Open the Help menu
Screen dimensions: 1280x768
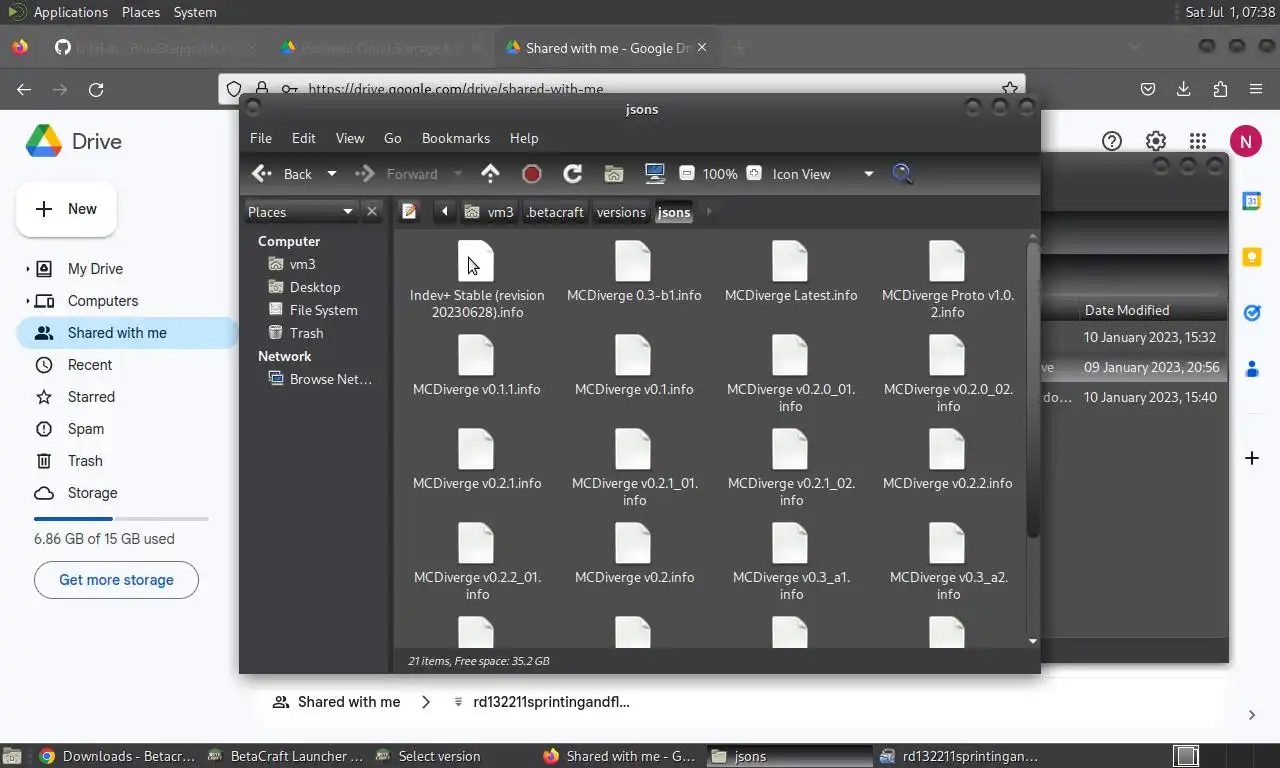point(524,138)
